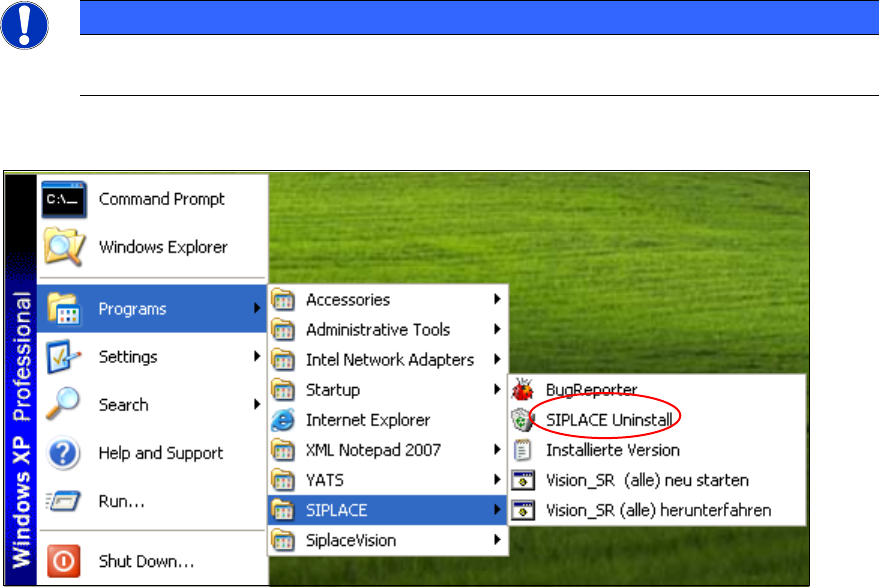The image size is (879, 587).
Task: Click the Settings control panel icon
Action: tap(63, 357)
